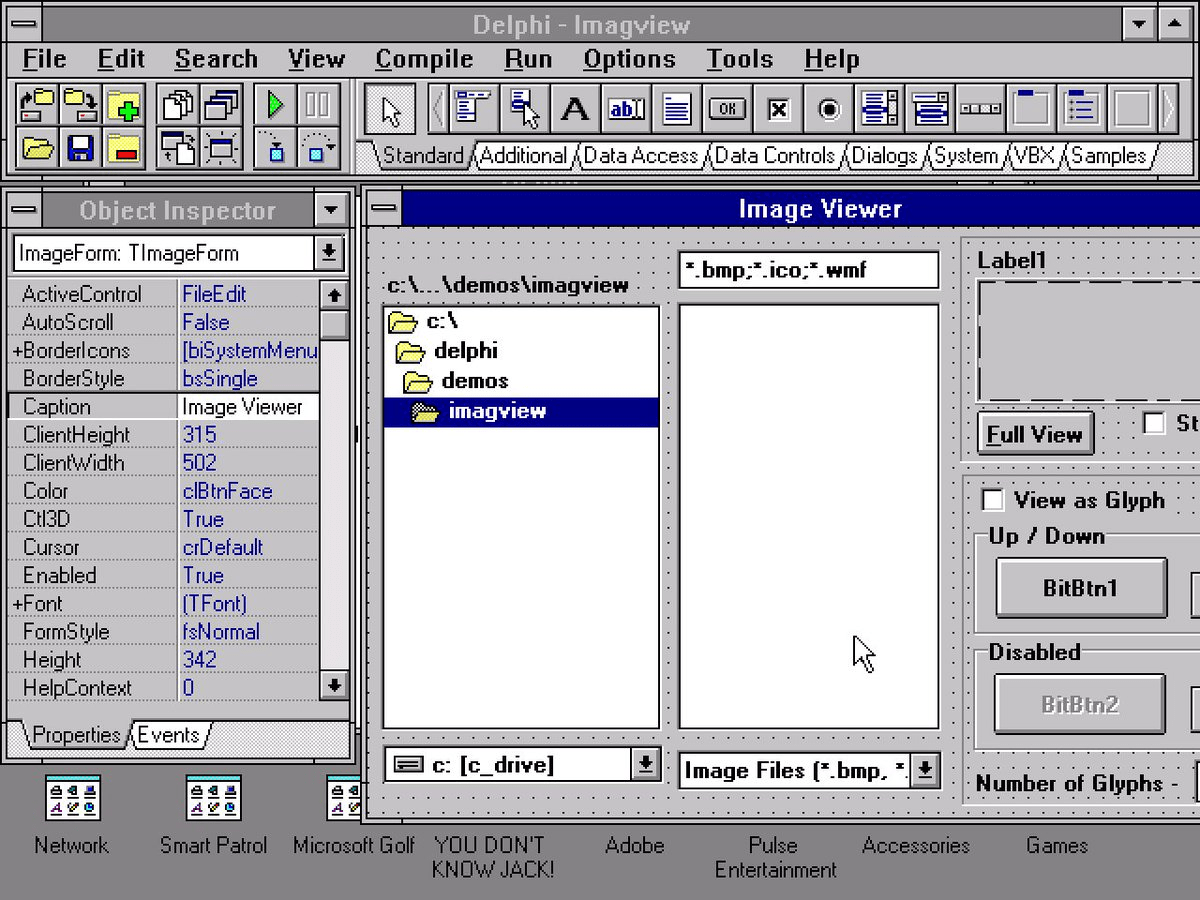The width and height of the screenshot is (1200, 900).
Task: Open the Image Files filter dropdown
Action: (x=925, y=770)
